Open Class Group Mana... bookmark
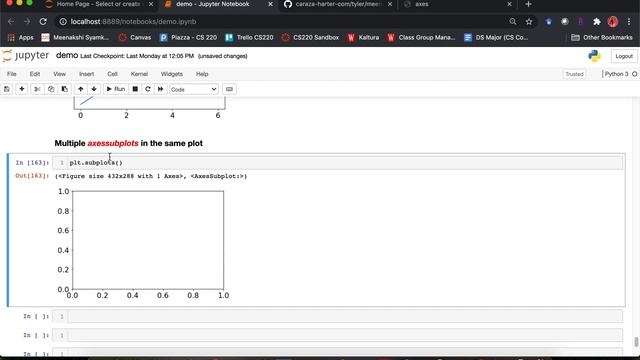 point(421,38)
